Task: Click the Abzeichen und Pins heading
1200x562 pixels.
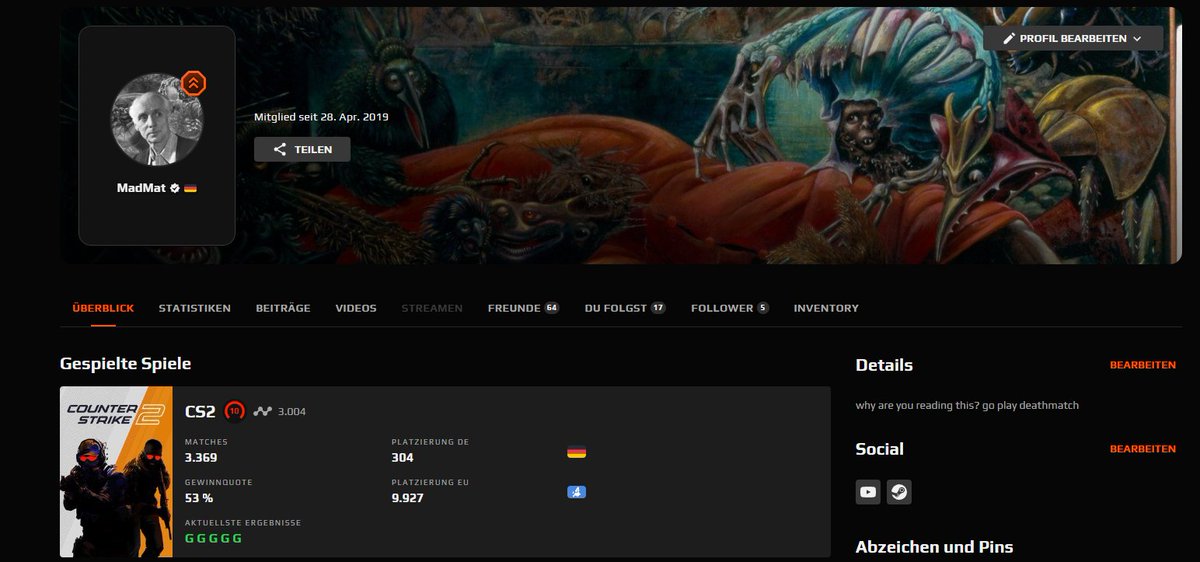Action: [x=934, y=547]
